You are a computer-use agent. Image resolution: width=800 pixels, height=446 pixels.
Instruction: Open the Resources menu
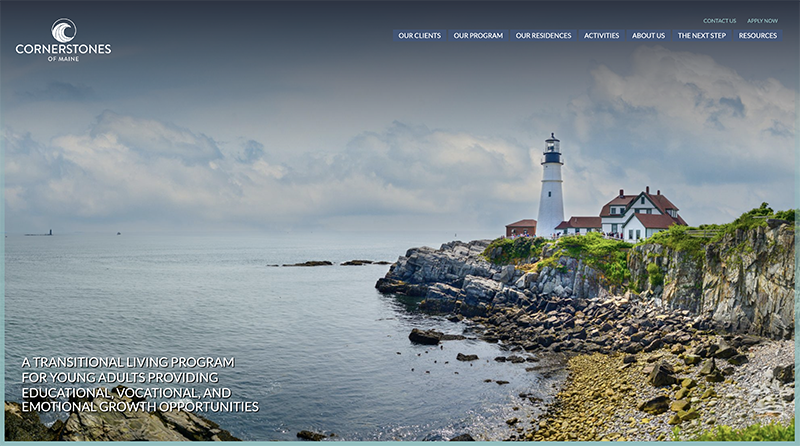(758, 35)
